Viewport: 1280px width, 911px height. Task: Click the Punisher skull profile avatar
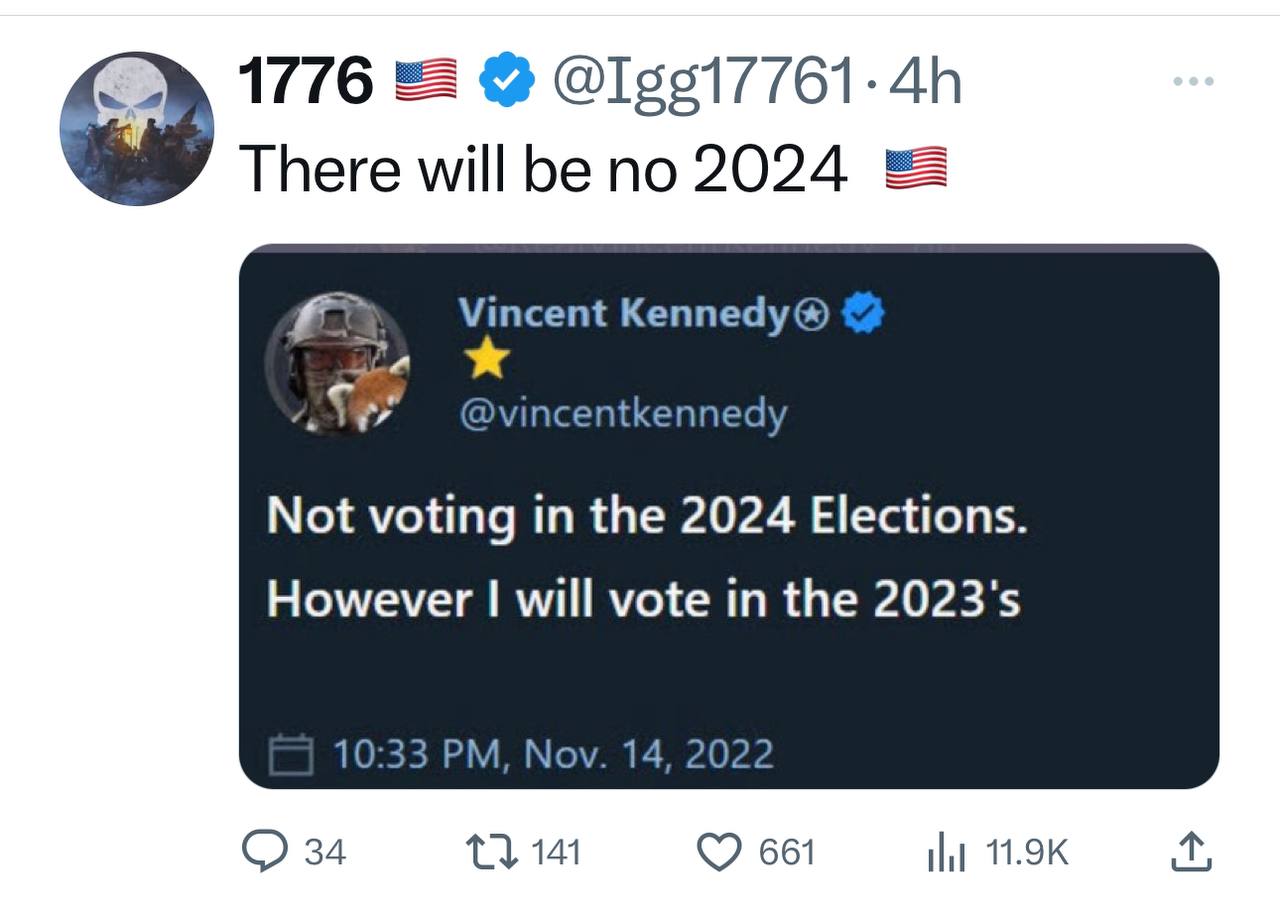coord(137,129)
